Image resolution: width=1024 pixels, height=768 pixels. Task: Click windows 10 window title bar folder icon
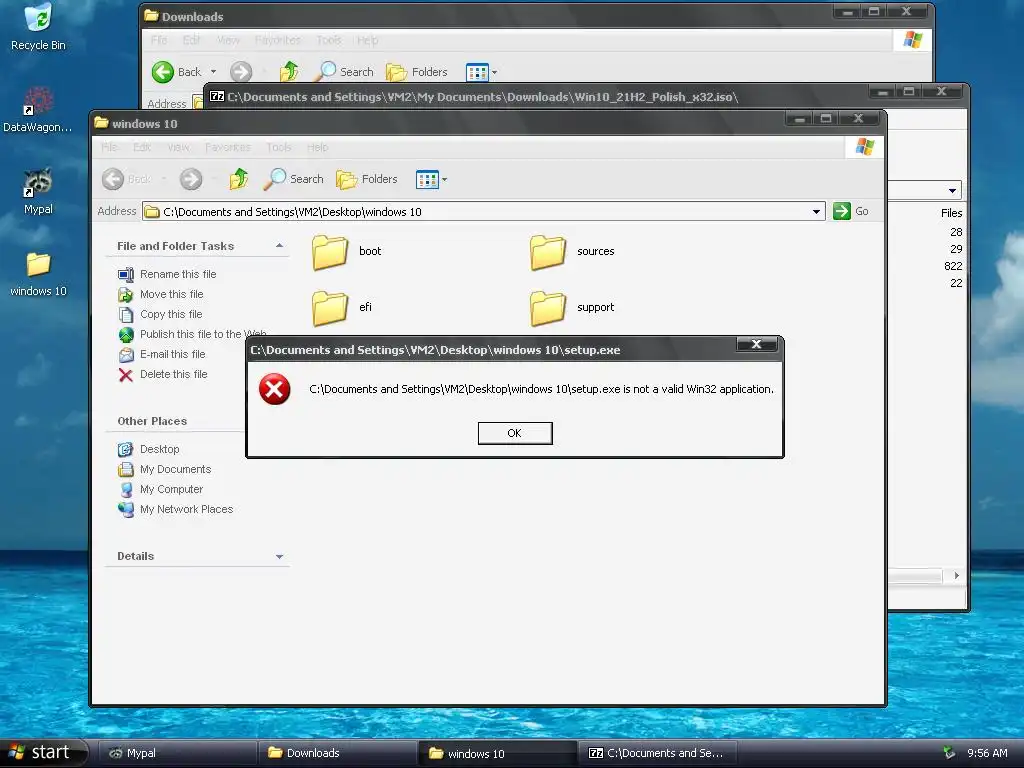tap(101, 123)
